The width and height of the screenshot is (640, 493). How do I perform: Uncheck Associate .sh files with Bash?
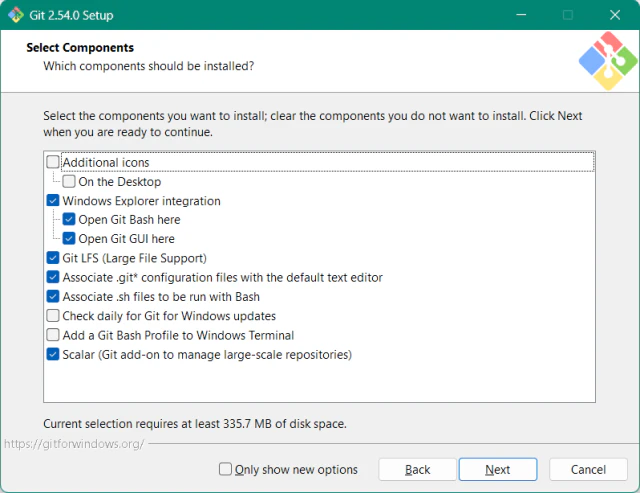(53, 296)
